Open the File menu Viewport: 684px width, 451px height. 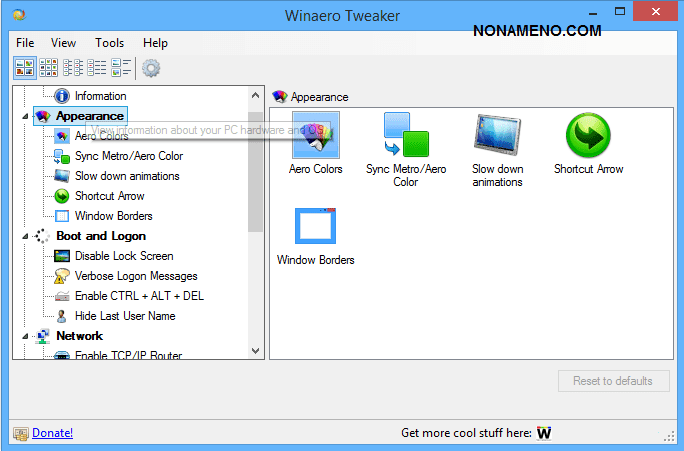(x=25, y=43)
